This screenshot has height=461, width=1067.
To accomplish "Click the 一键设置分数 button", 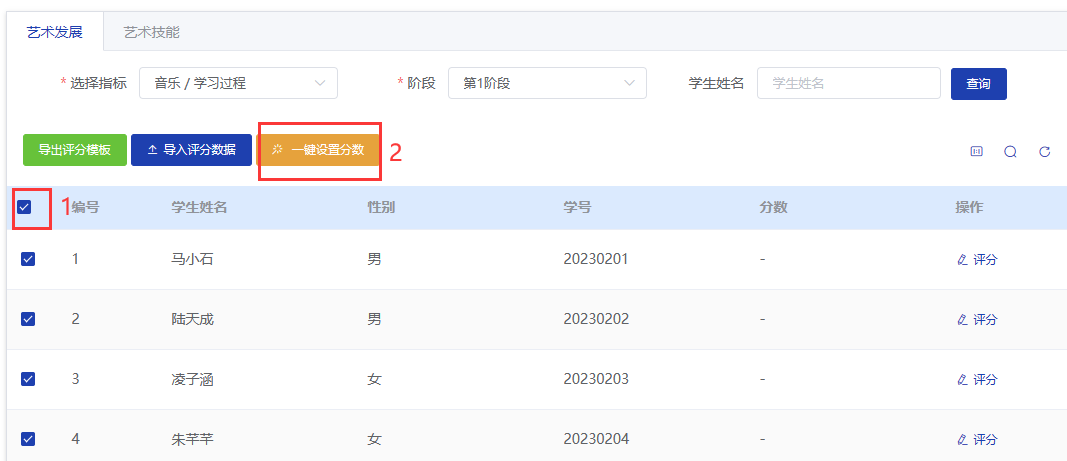I will pos(318,150).
